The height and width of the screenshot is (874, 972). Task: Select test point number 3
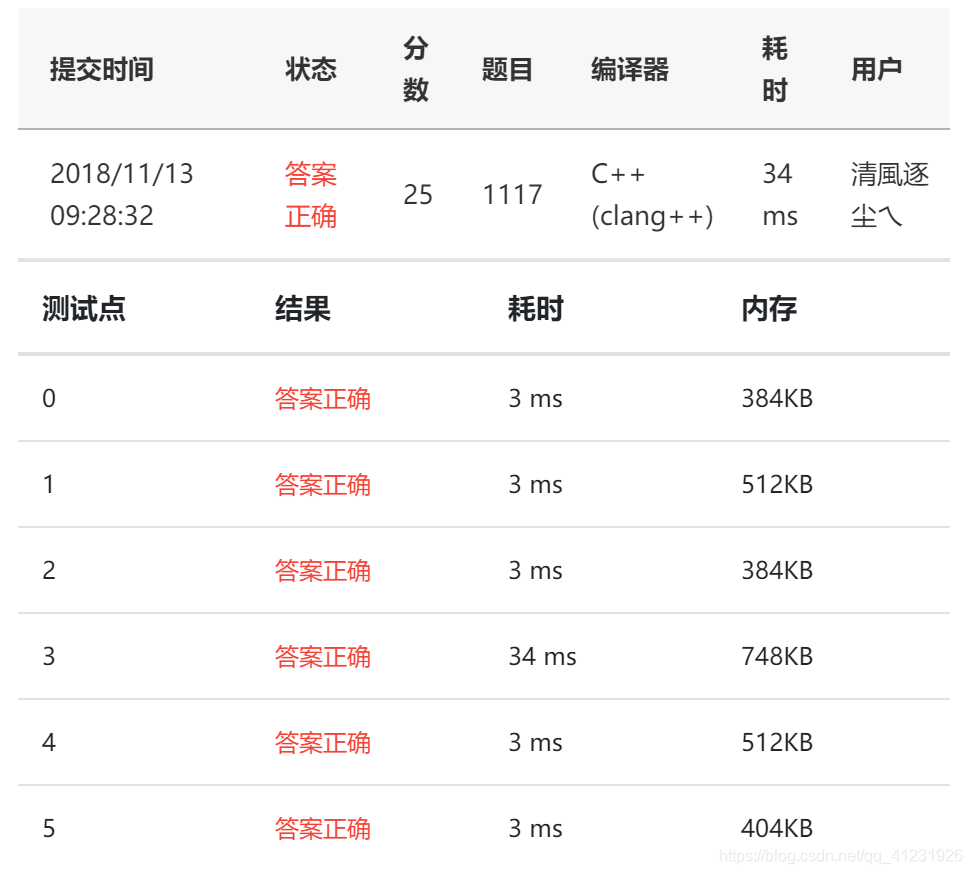point(49,656)
